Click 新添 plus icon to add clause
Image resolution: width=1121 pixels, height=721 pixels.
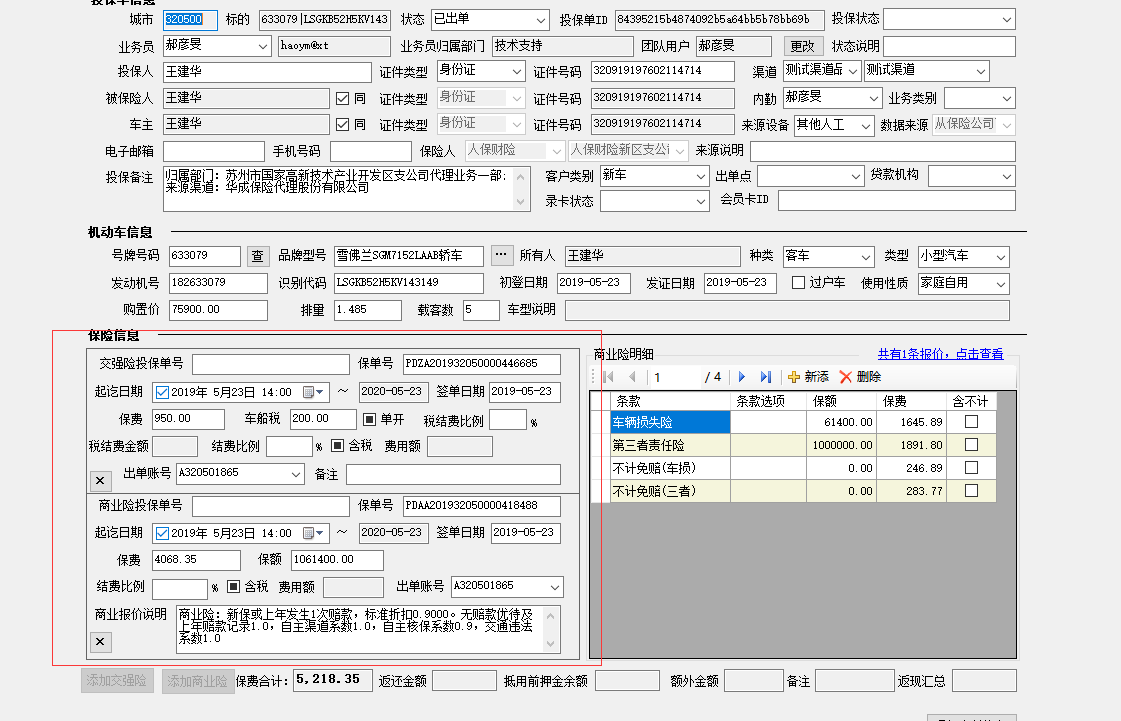coord(796,377)
